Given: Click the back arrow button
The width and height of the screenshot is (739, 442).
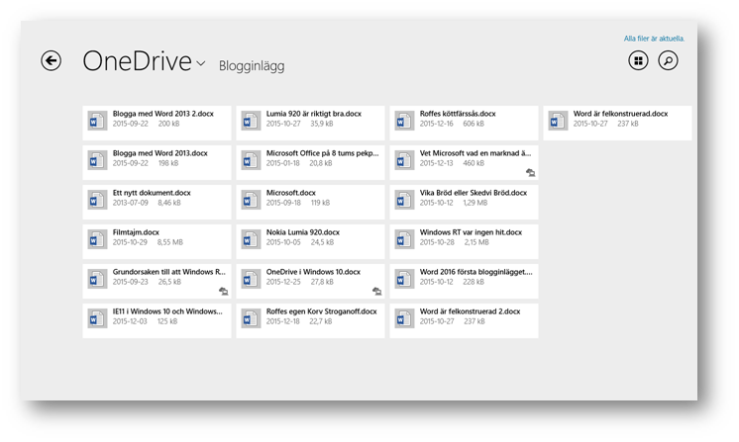Looking at the screenshot, I should pos(50,62).
